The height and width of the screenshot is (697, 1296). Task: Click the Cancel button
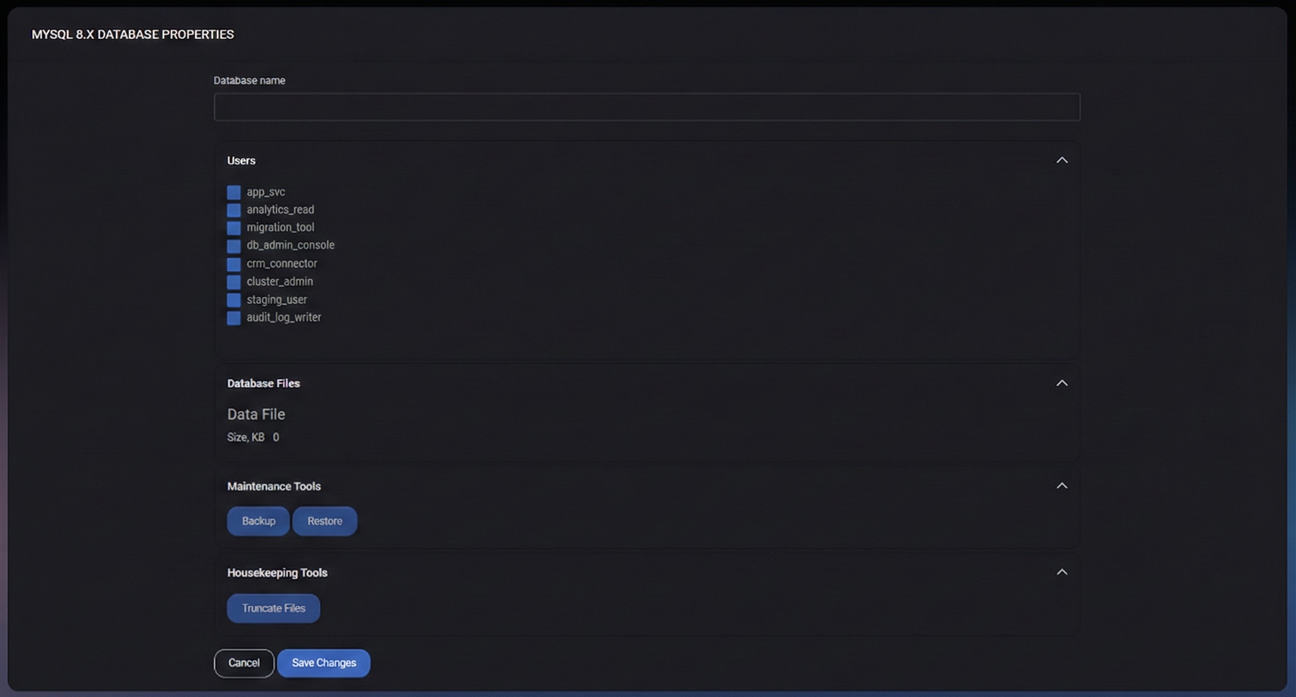[244, 663]
